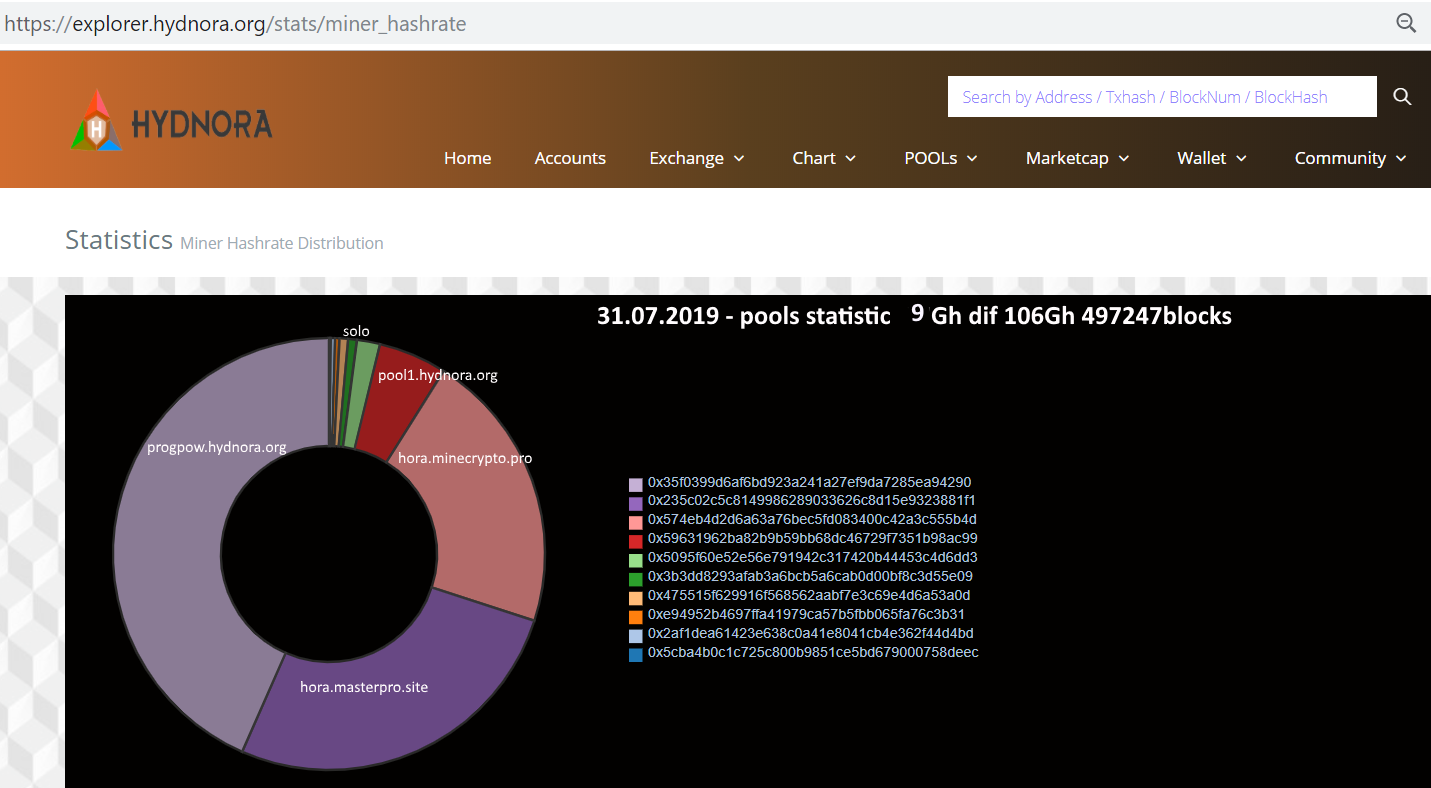The image size is (1431, 788).
Task: Click legend address starting 0x5cba4b0c1c725c80
Action: [813, 652]
